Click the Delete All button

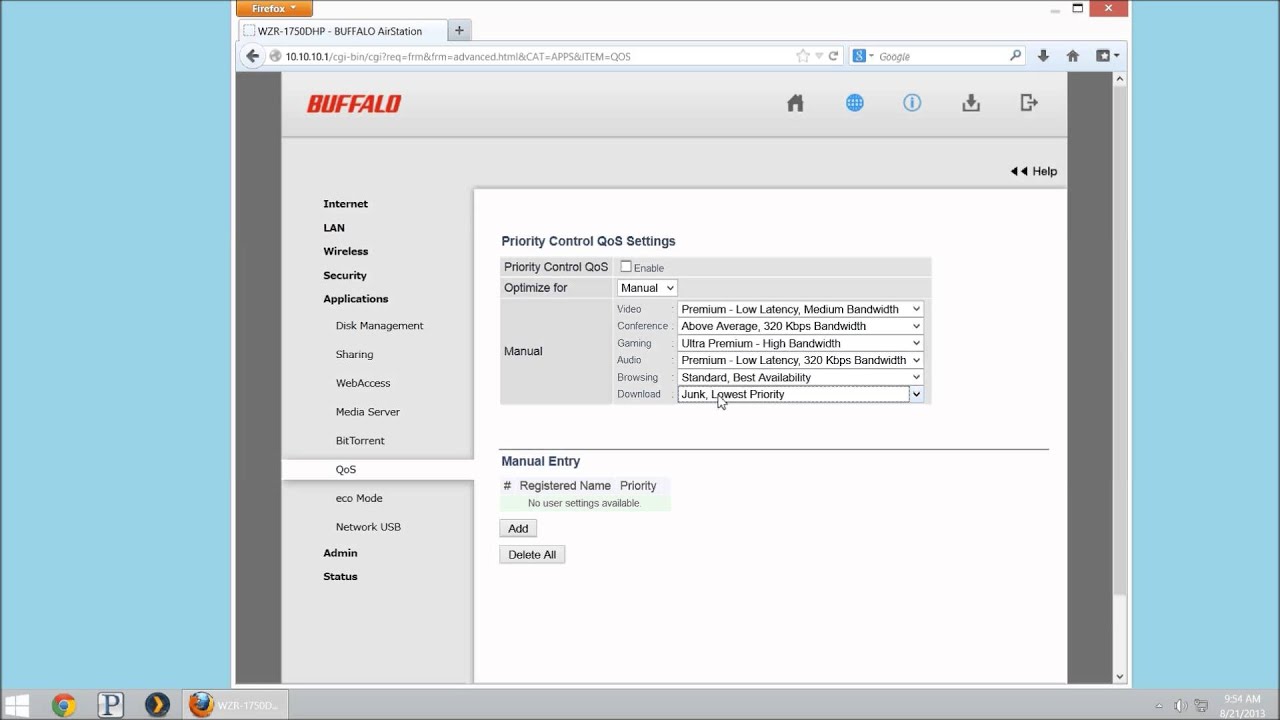coord(532,554)
